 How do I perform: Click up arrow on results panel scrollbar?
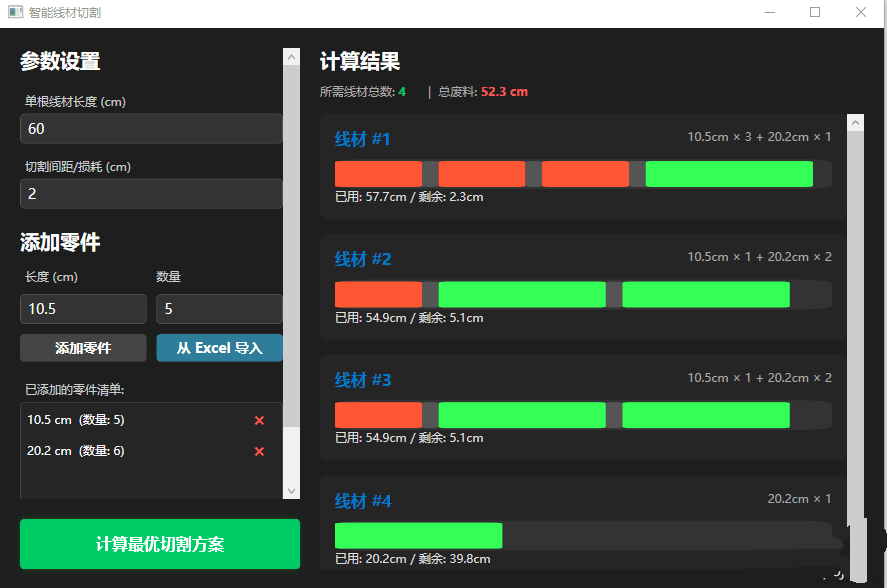pyautogui.click(x=855, y=122)
